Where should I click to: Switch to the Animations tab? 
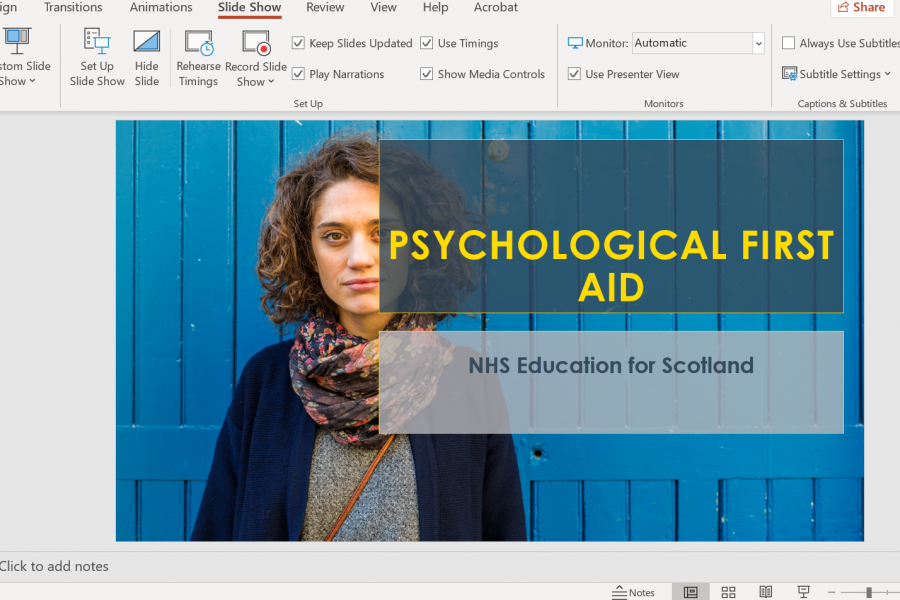(x=161, y=8)
